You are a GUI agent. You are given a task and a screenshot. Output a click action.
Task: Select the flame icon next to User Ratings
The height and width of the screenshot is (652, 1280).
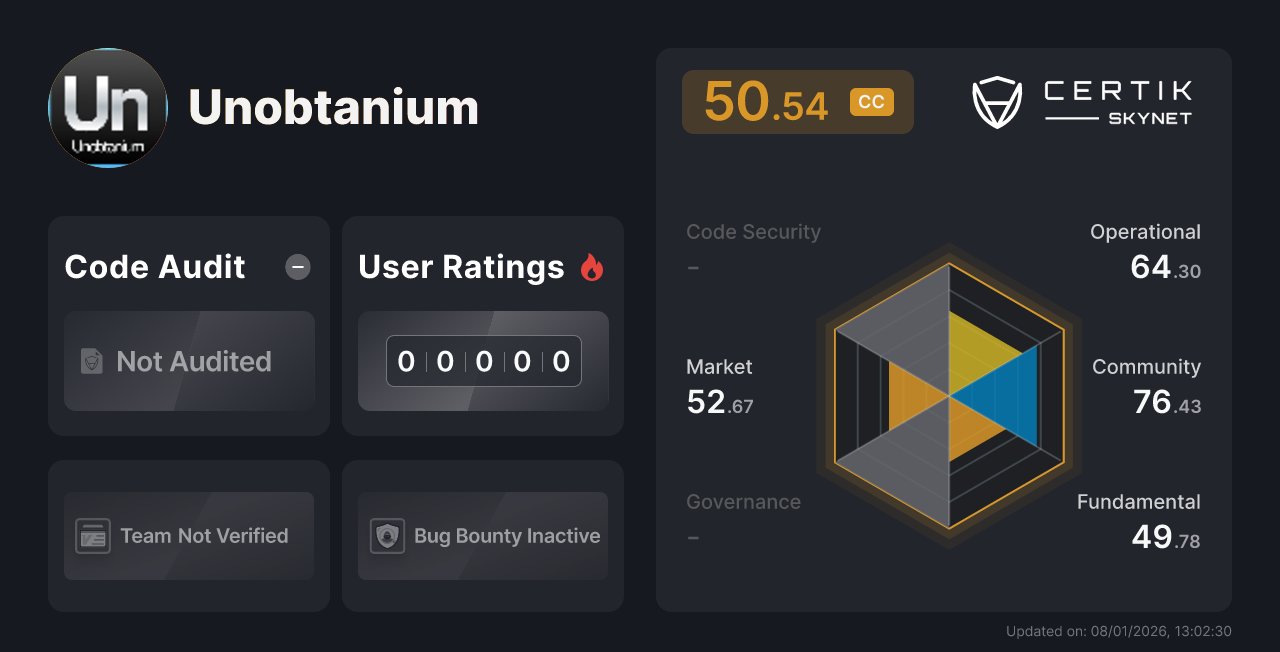coord(592,266)
